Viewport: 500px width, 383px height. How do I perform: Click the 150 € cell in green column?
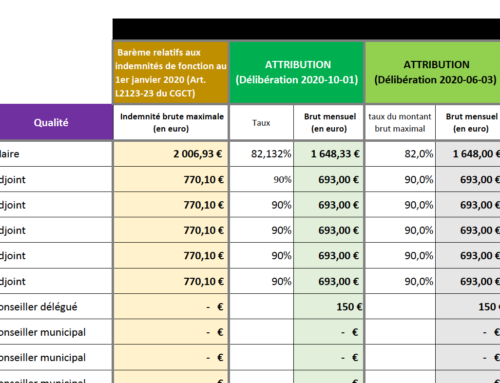tap(329, 307)
